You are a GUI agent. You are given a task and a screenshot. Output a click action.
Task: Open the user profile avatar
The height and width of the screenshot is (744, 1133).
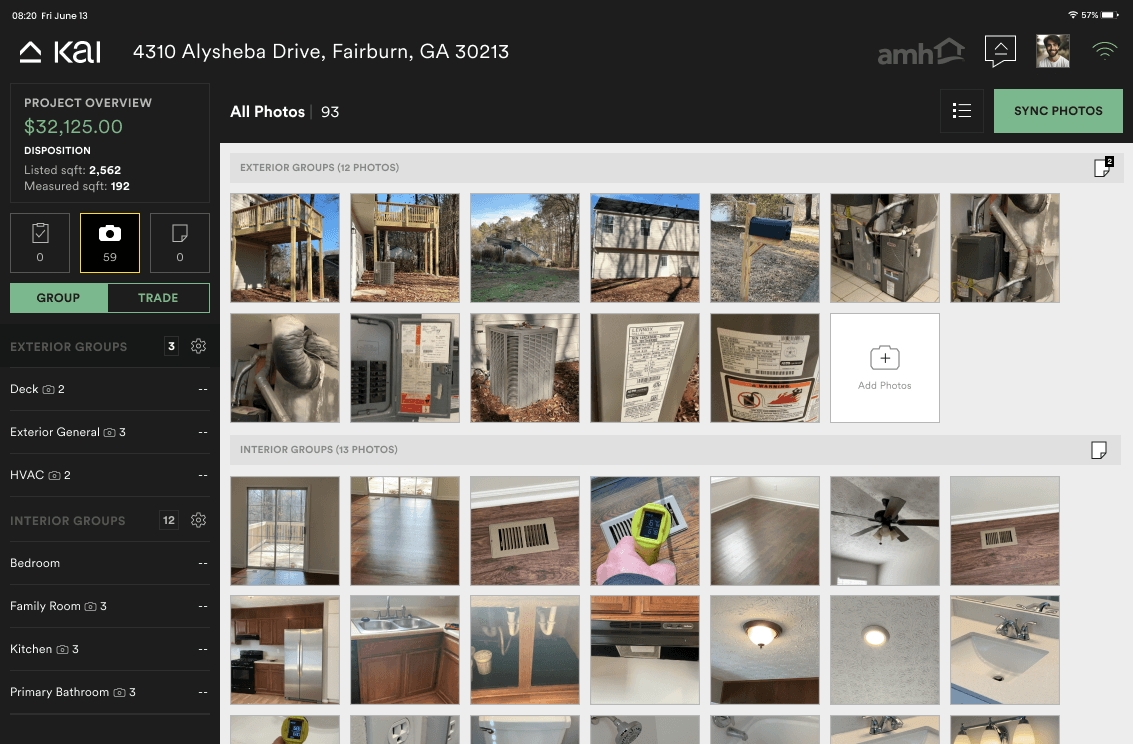1053,51
